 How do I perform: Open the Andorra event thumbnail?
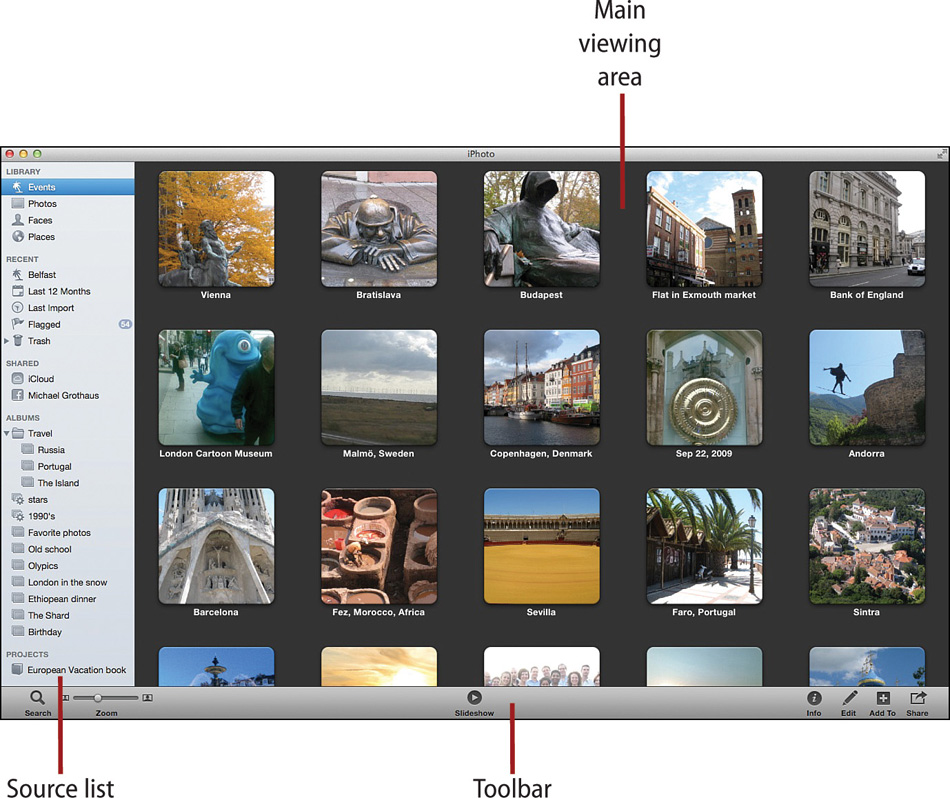pos(867,387)
